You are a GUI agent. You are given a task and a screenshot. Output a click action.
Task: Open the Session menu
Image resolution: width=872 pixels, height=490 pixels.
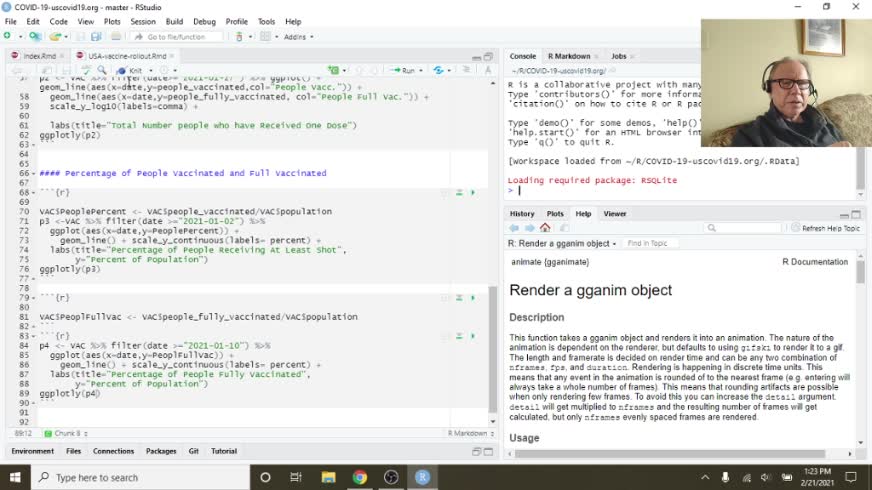pos(143,22)
